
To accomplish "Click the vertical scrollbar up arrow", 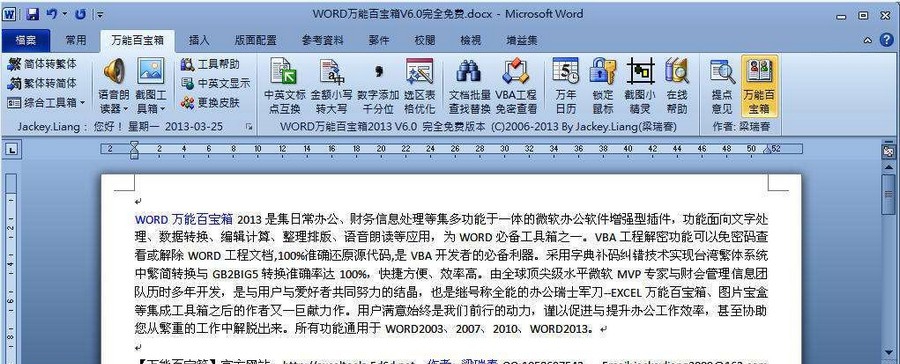I will pyautogui.click(x=889, y=166).
